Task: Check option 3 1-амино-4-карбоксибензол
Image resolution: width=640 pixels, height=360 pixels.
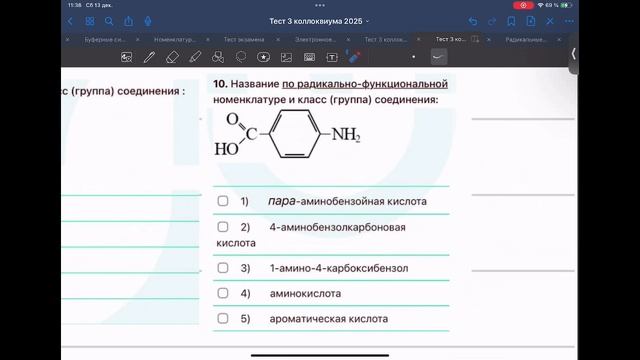Action: (x=223, y=268)
